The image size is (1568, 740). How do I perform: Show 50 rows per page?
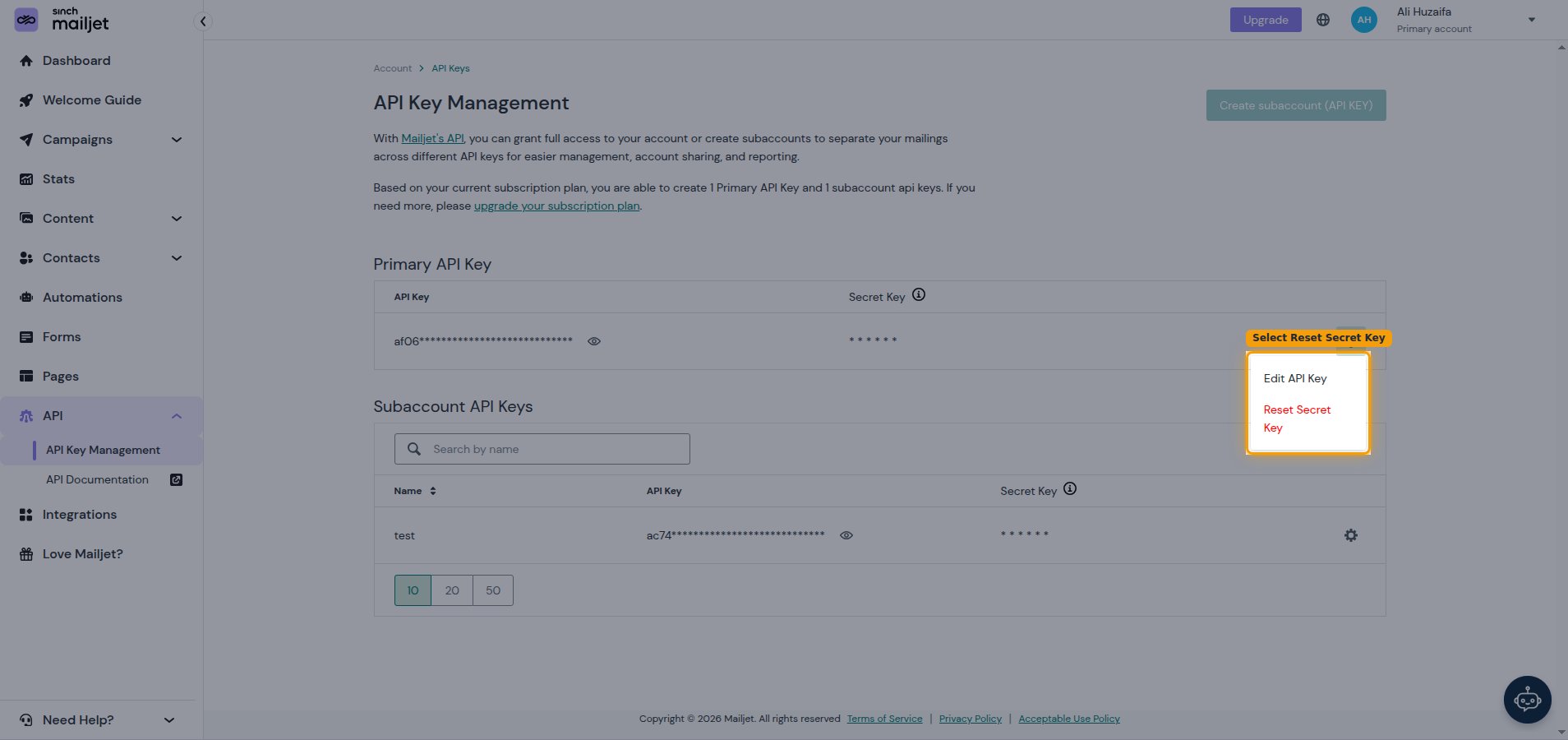[493, 590]
